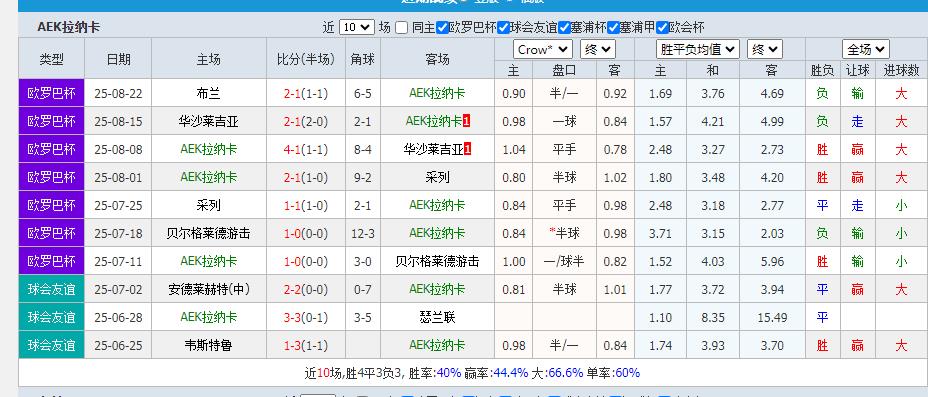This screenshot has width=928, height=397.
Task: Click the 日期 column header
Action: coord(118,59)
